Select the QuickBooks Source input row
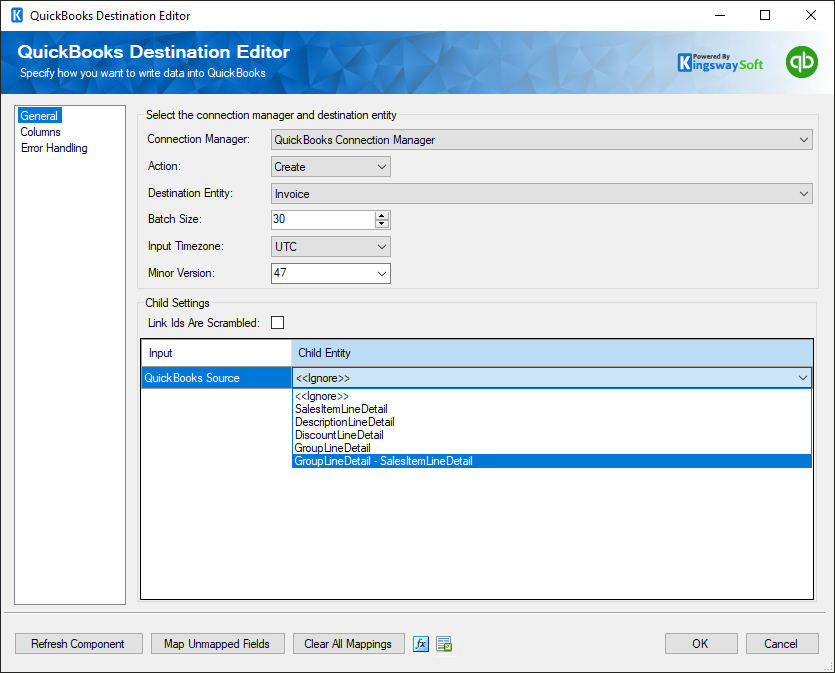 tap(216, 378)
